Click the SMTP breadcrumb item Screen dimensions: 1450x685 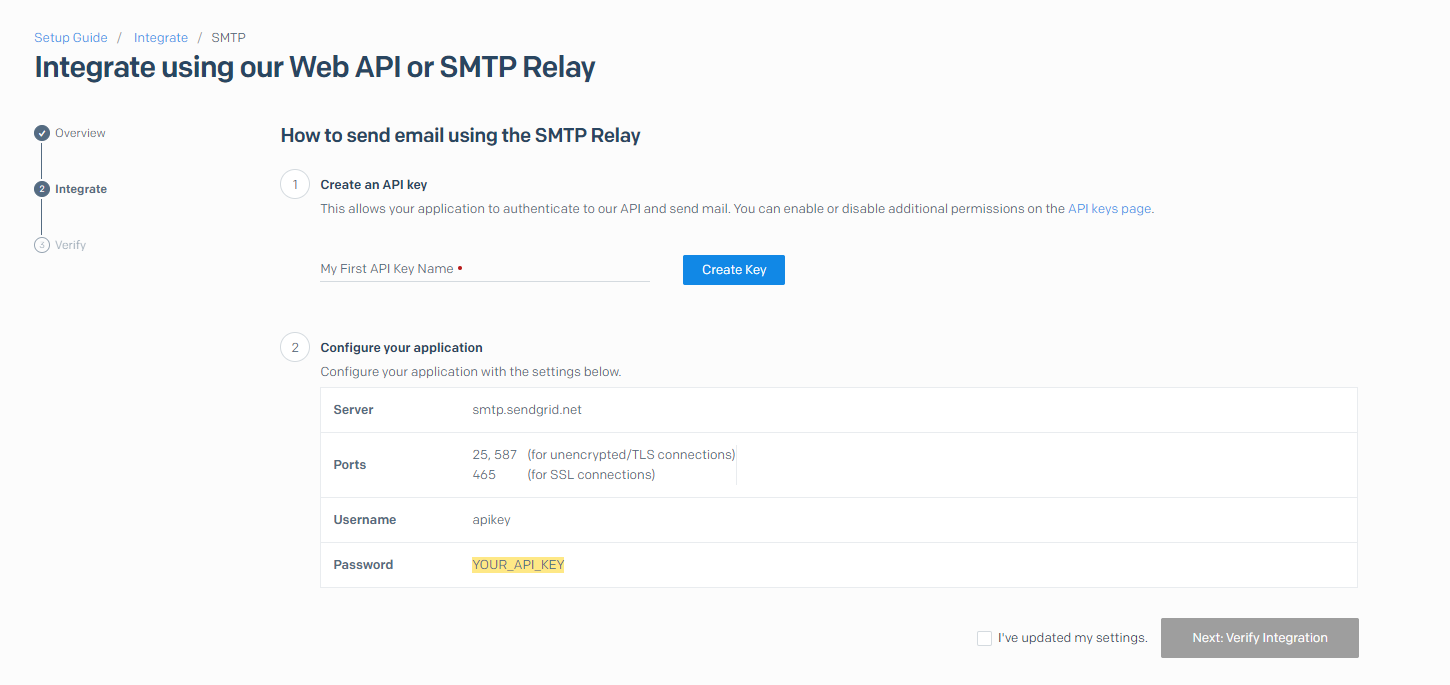(x=228, y=37)
